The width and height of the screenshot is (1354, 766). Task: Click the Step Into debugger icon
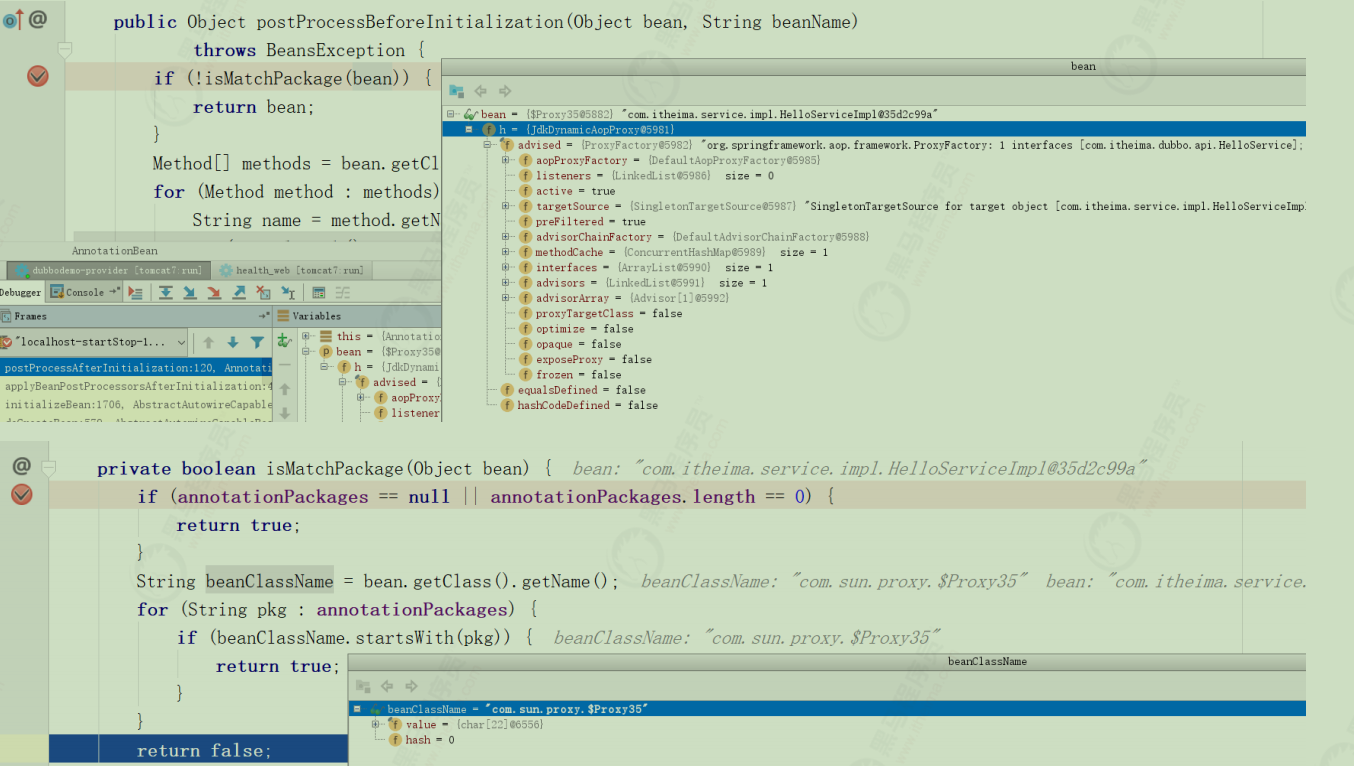click(189, 292)
